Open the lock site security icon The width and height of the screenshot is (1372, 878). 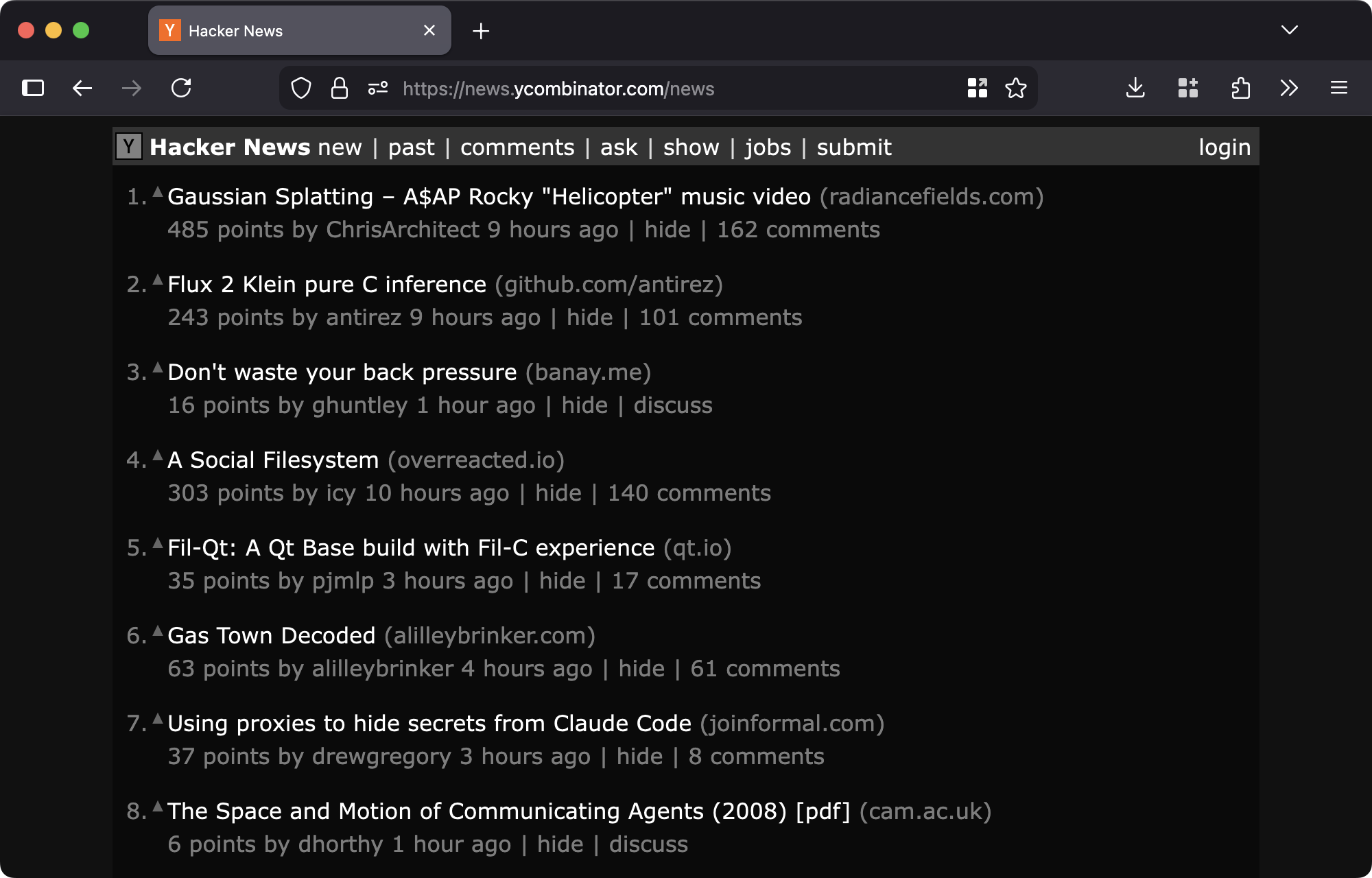pos(340,88)
